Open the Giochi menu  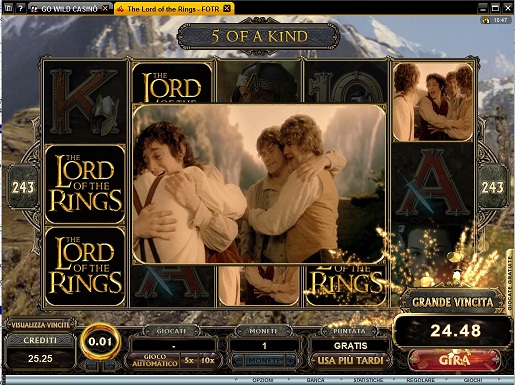tap(473, 380)
